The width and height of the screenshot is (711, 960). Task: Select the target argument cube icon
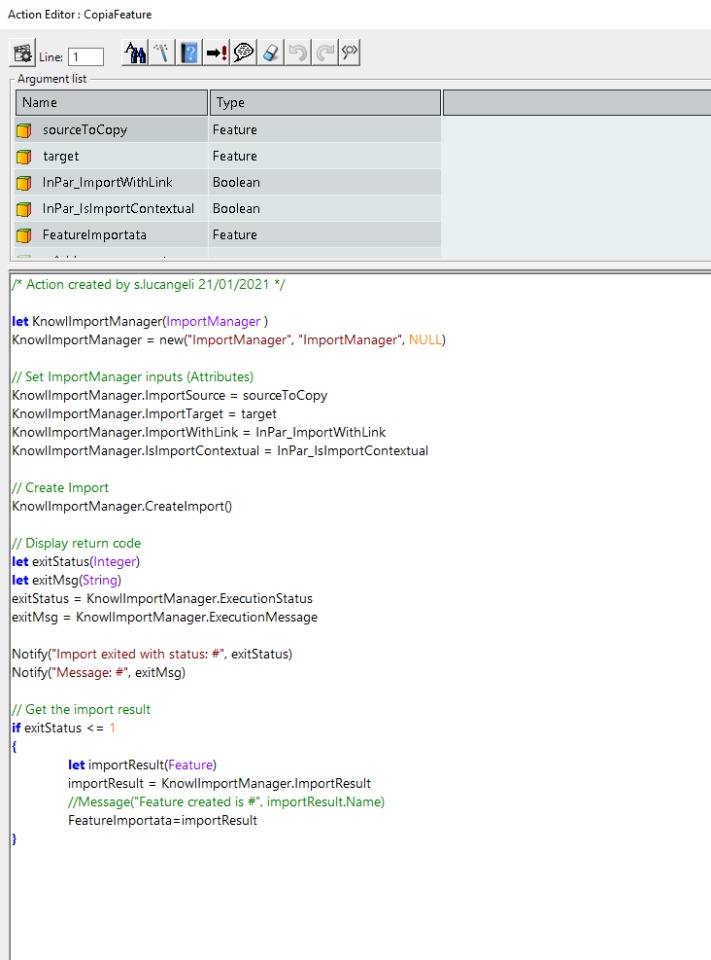(x=24, y=156)
